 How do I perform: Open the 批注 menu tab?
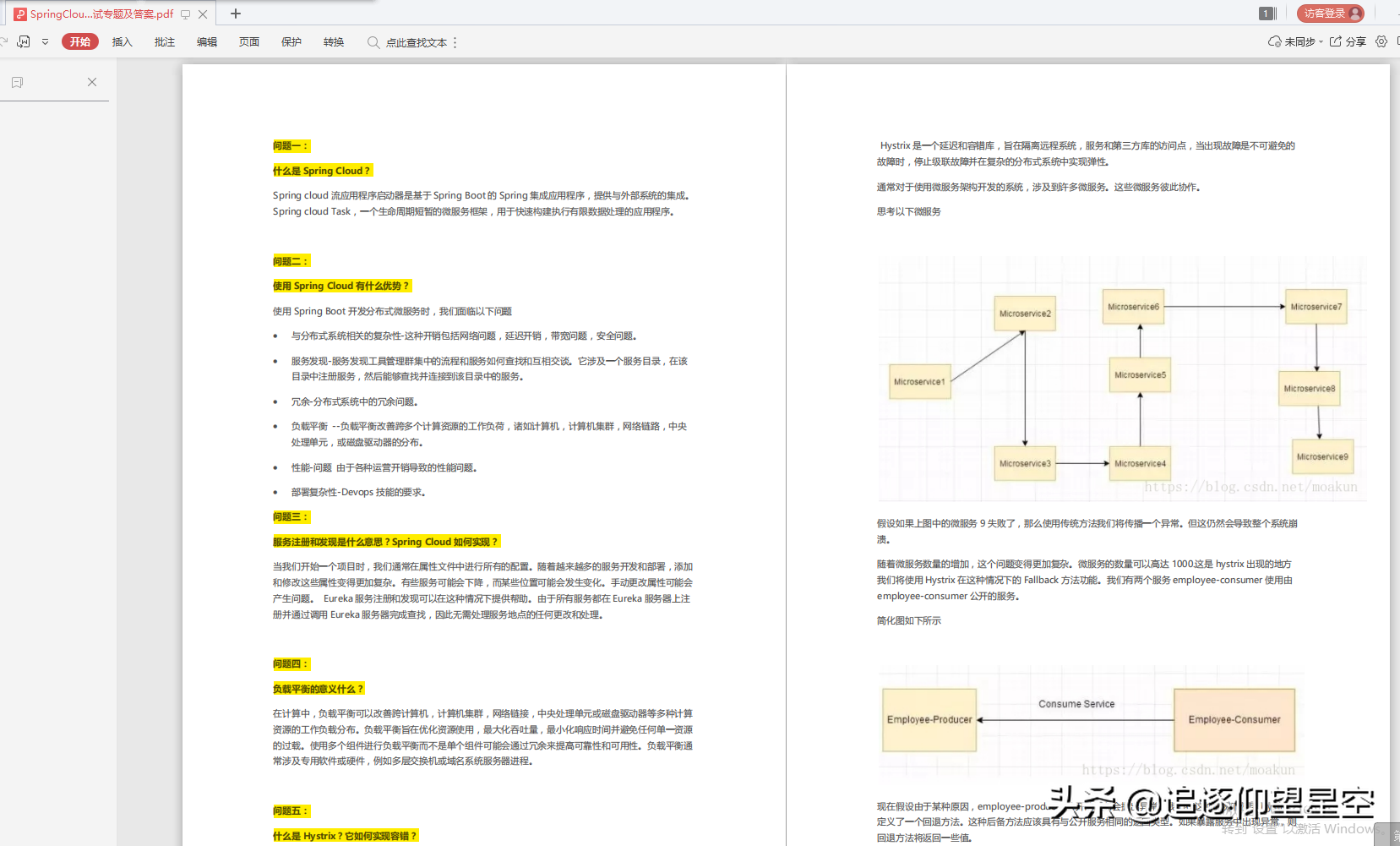coord(165,42)
